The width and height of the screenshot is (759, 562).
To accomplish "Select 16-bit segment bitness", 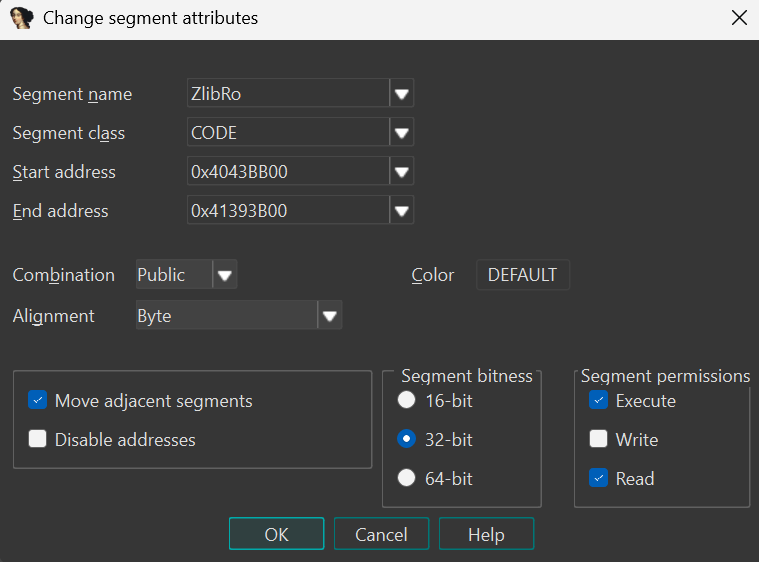I will 406,400.
